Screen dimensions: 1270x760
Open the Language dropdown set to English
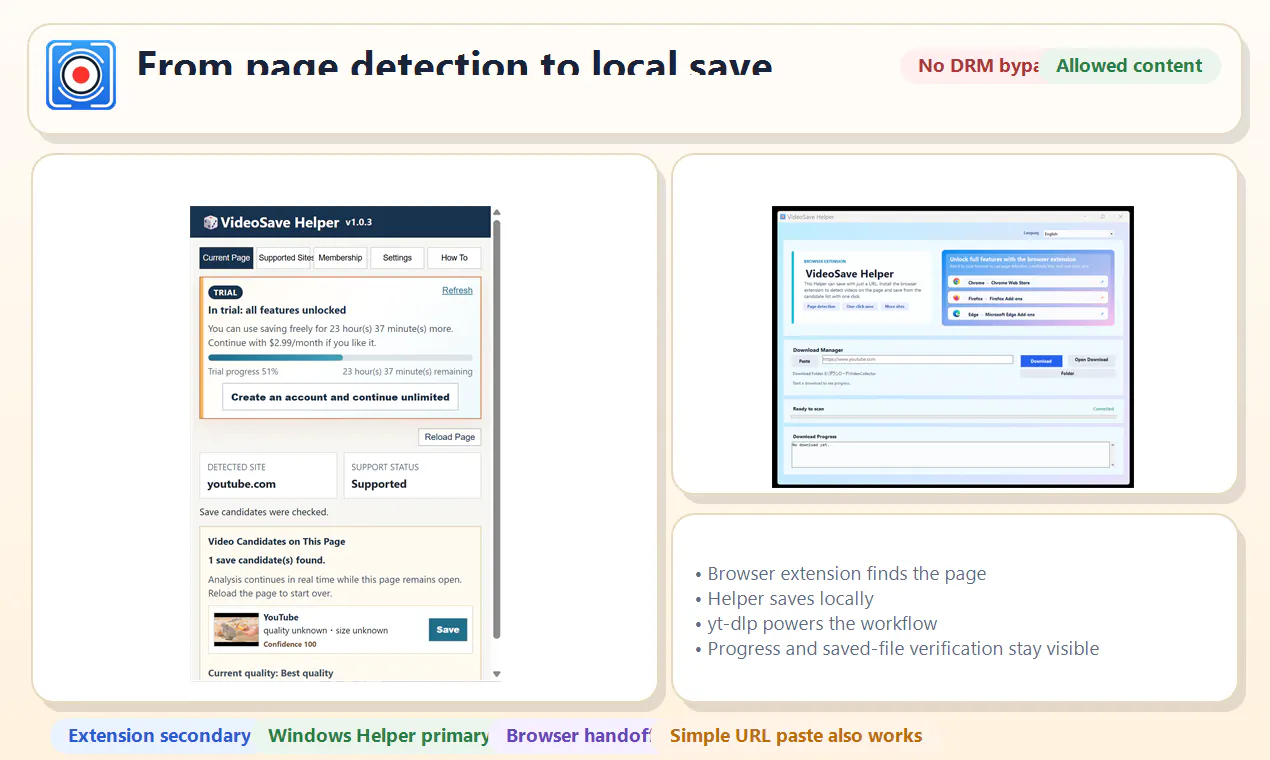(1079, 233)
